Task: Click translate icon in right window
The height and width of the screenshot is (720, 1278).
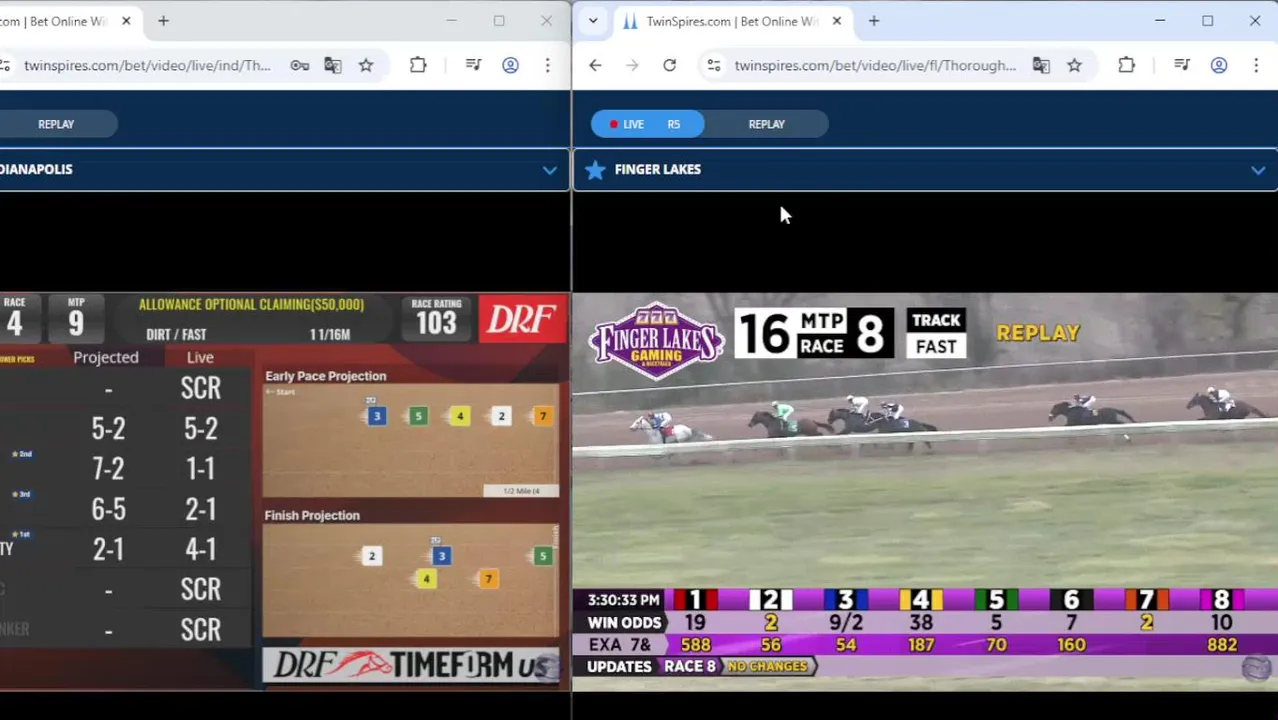Action: [x=1041, y=65]
